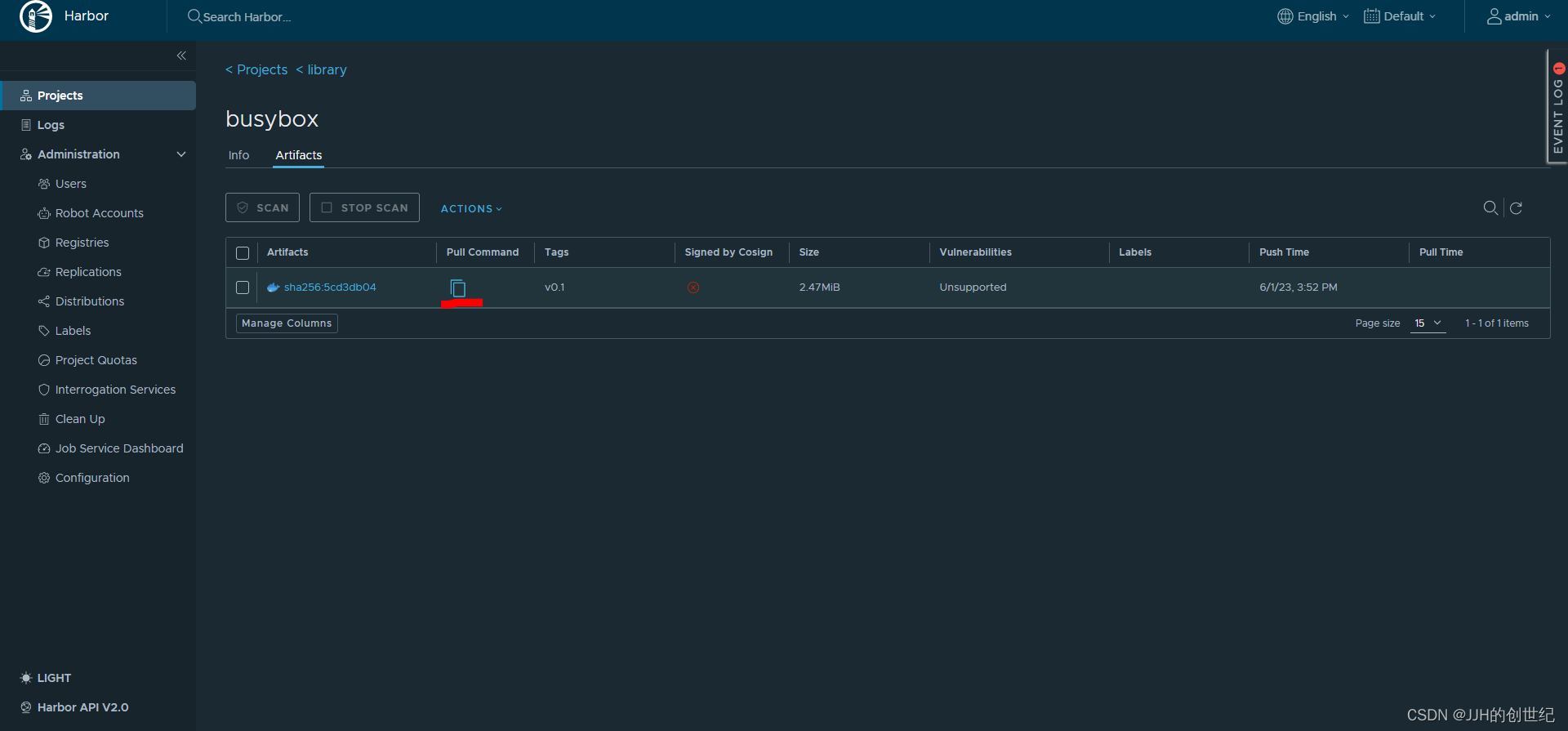Copy the pull command for sha256:5cd3db04

pyautogui.click(x=458, y=287)
